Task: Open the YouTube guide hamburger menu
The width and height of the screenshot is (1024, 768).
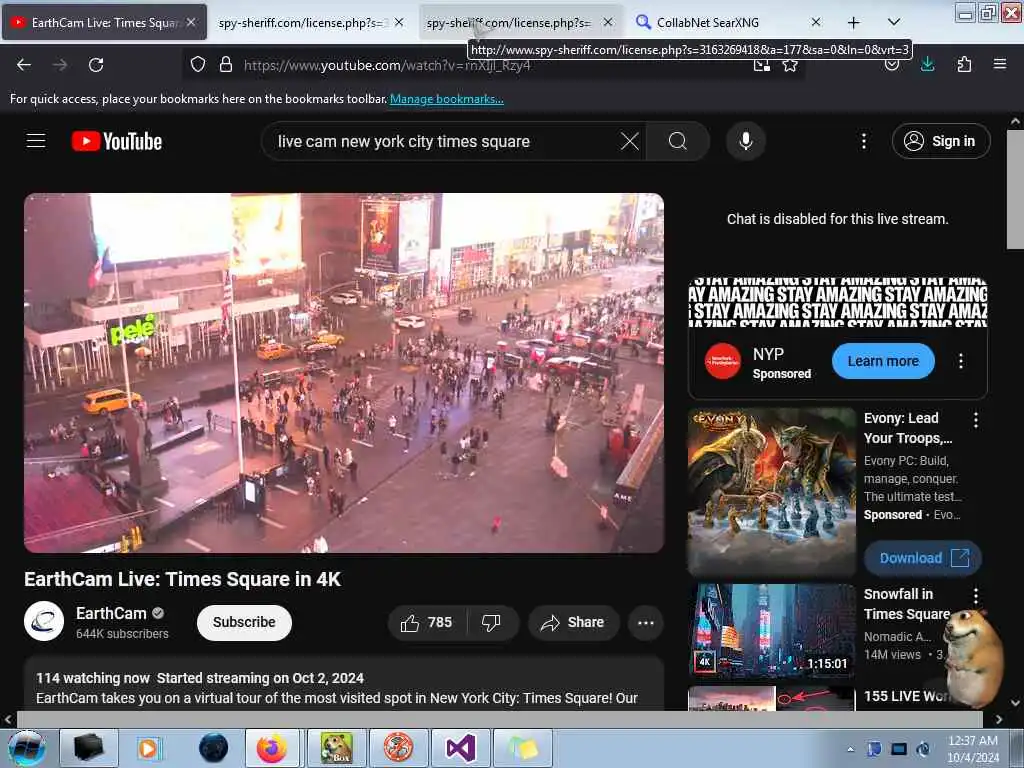Action: tap(36, 141)
